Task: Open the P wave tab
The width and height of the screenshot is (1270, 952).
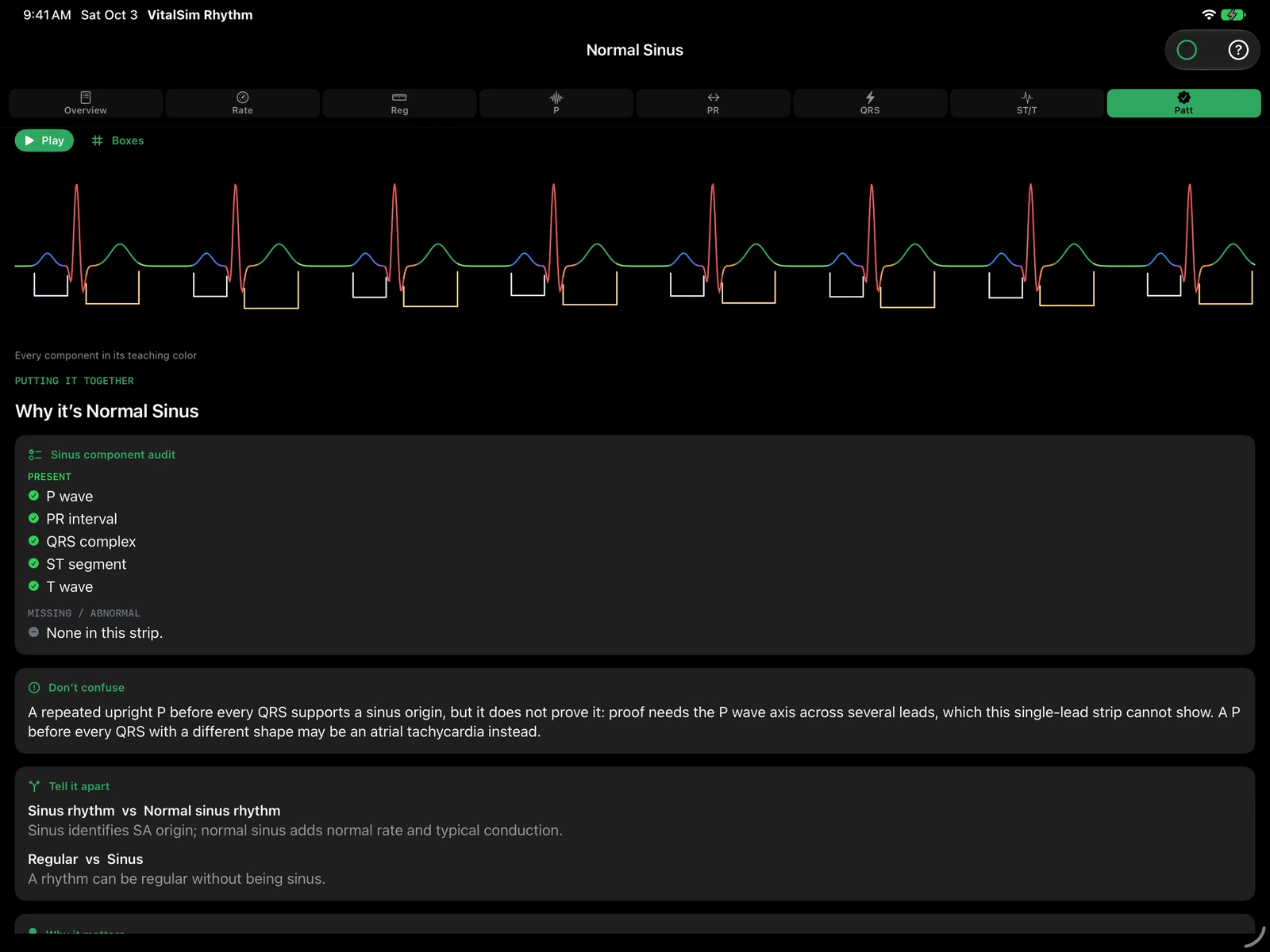Action: pyautogui.click(x=556, y=103)
